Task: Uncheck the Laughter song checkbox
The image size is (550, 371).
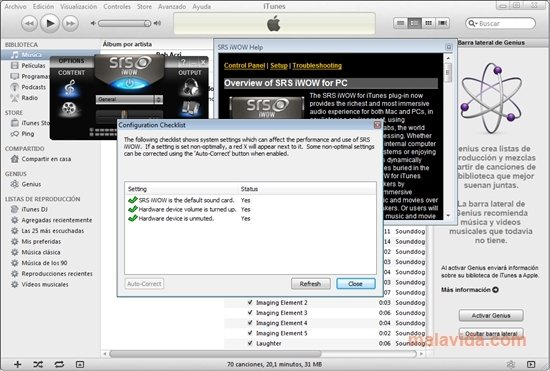Action: point(250,343)
